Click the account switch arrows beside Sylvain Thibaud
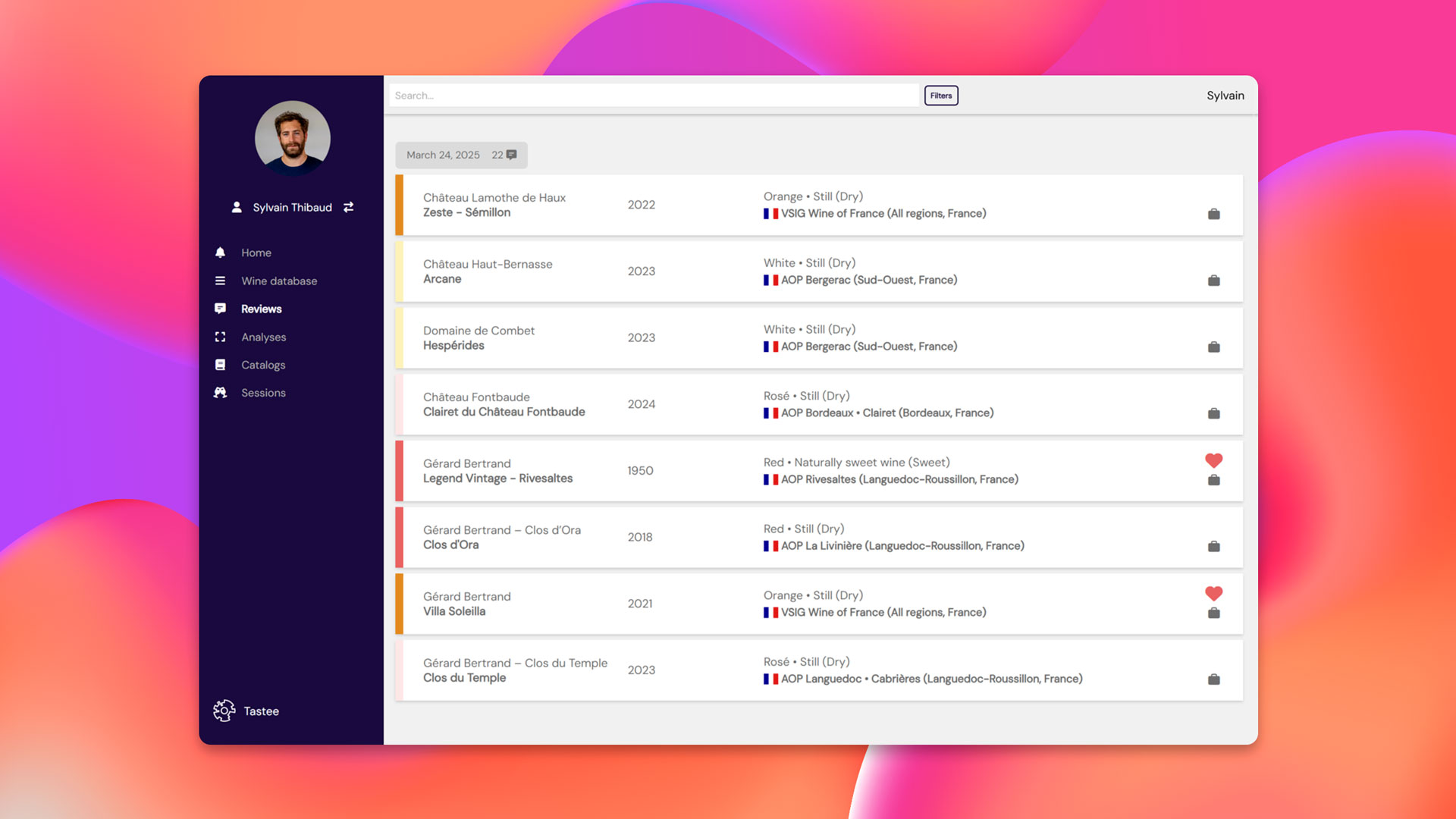 pyautogui.click(x=349, y=207)
